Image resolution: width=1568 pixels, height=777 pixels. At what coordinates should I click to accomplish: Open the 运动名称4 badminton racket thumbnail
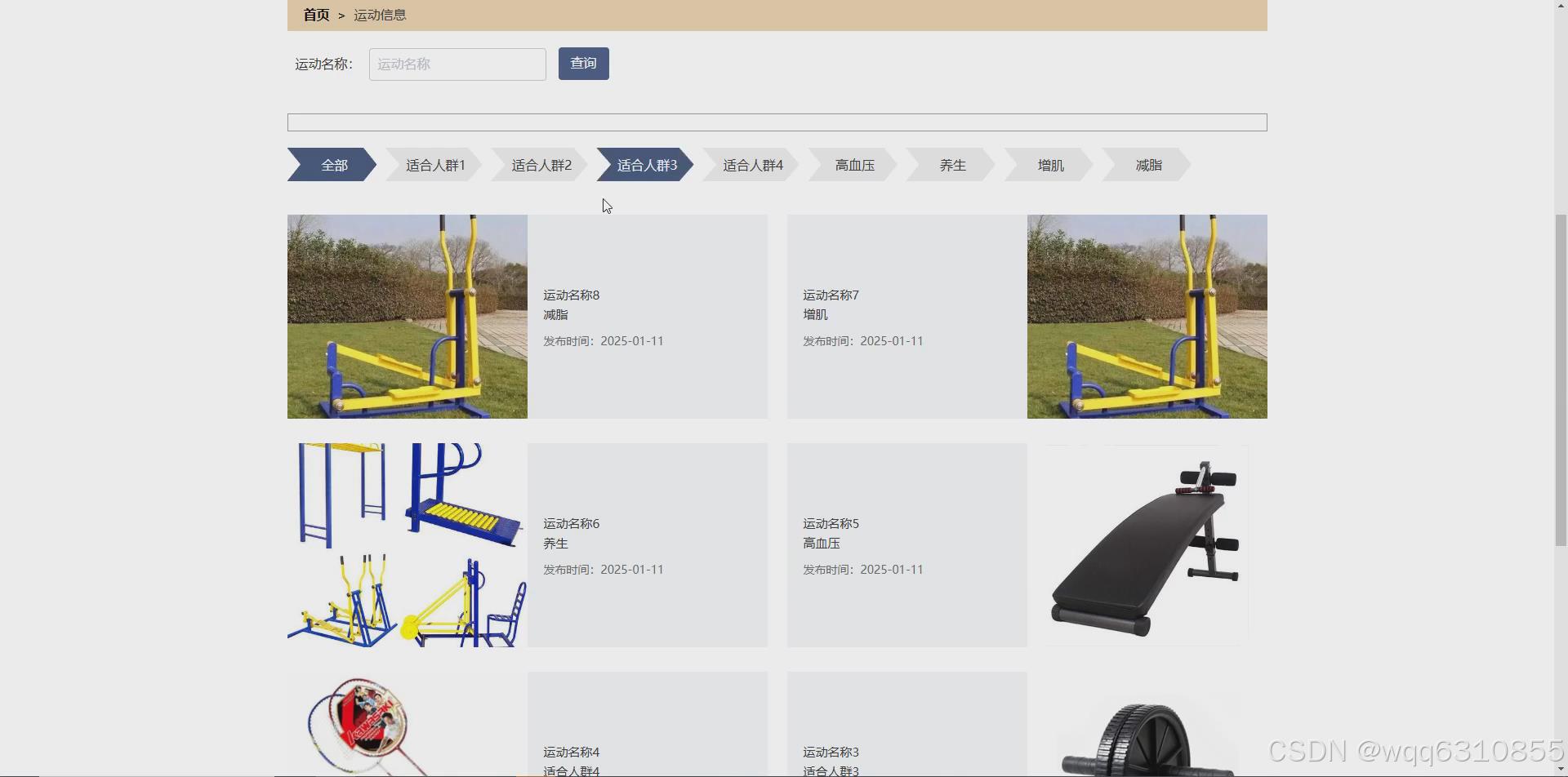pyautogui.click(x=408, y=724)
